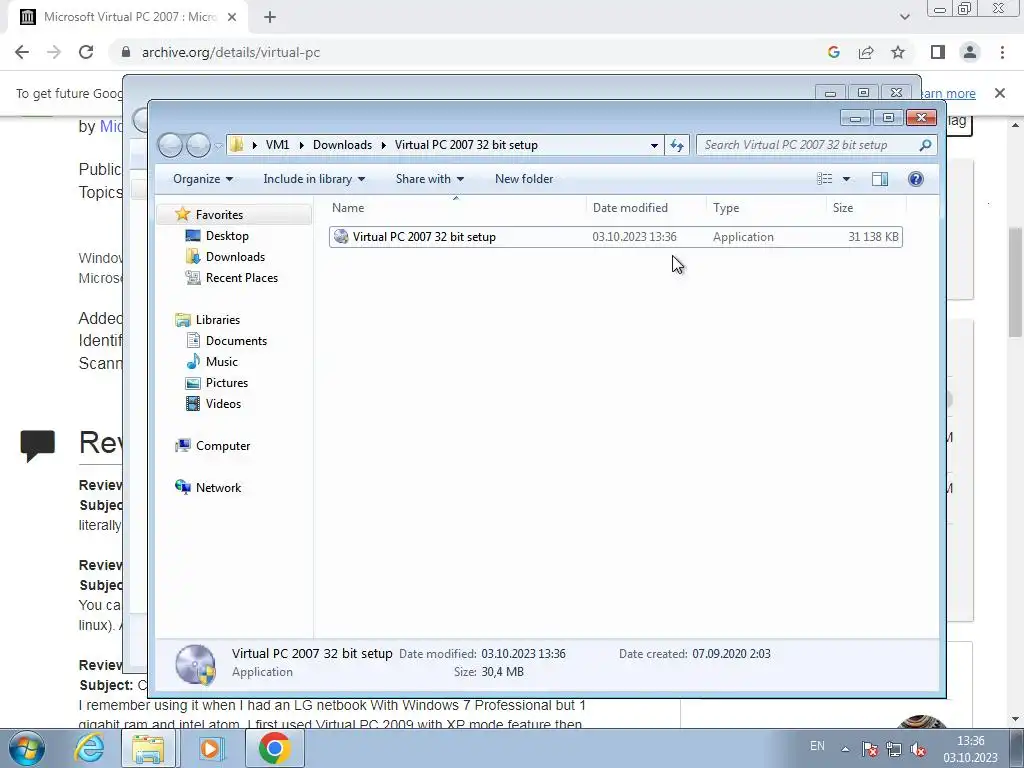Click the refresh button beside address bar
Screen dimensions: 1024x768
coord(677,145)
